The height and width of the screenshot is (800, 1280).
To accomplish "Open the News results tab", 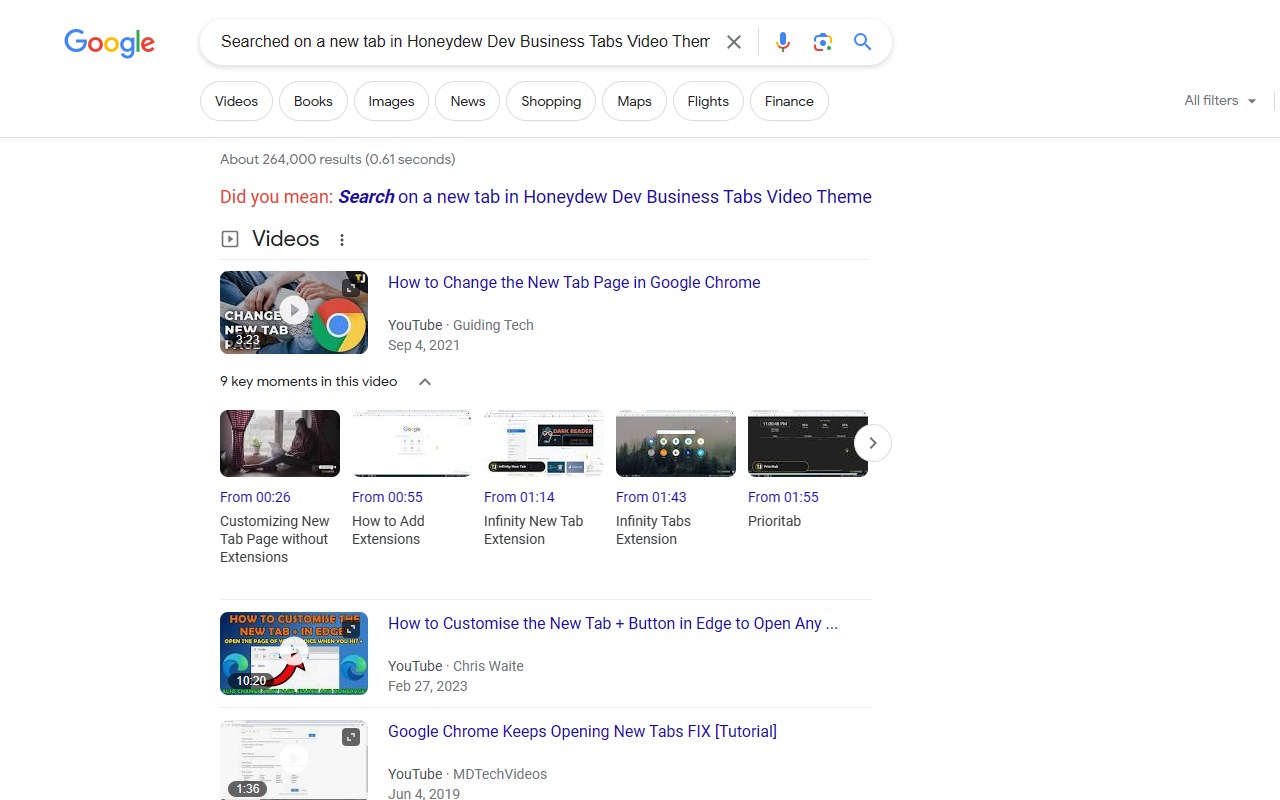I will coord(467,101).
